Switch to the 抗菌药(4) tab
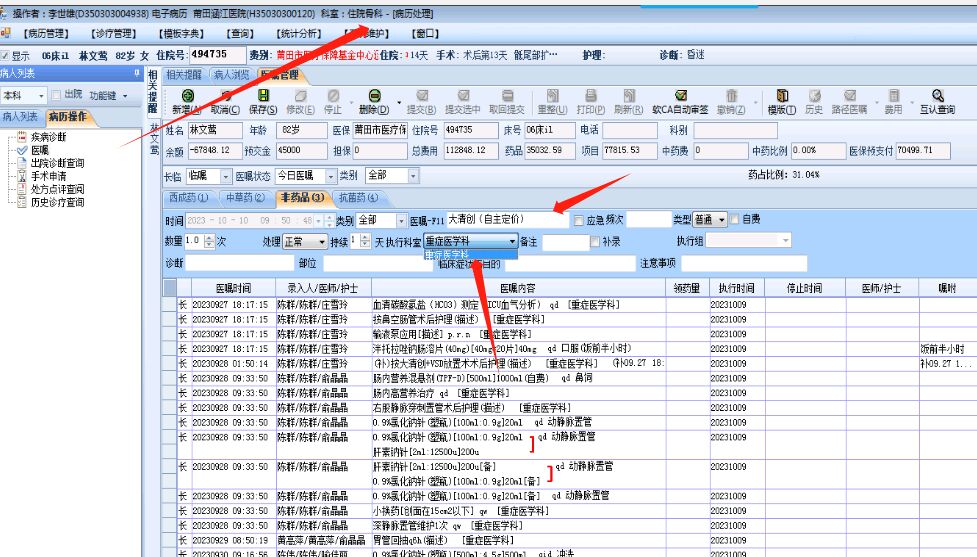The width and height of the screenshot is (977, 557). tap(358, 198)
